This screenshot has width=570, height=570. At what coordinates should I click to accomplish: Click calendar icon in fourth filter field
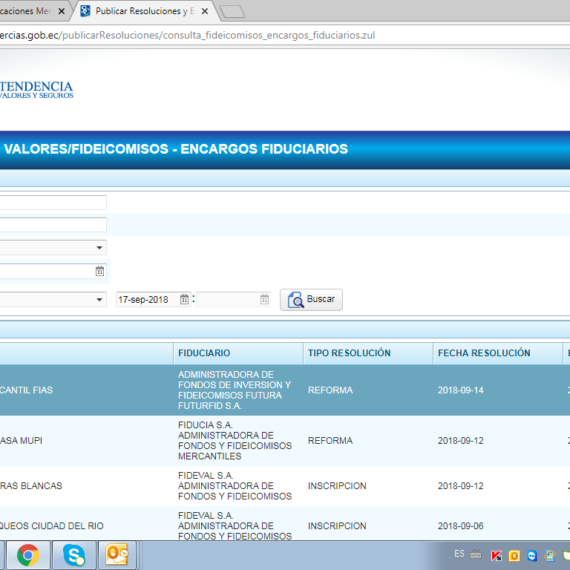point(100,271)
